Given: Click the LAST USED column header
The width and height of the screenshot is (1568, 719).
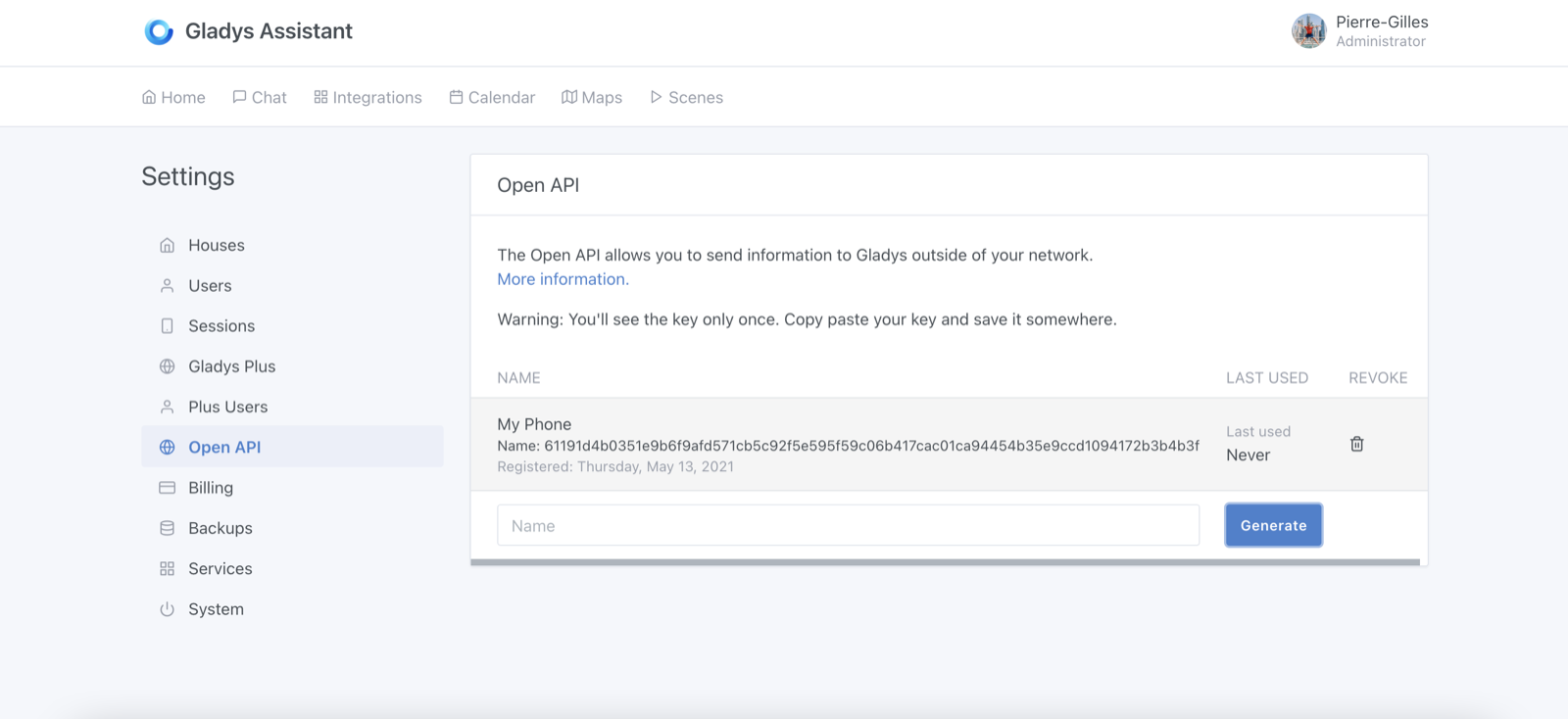Looking at the screenshot, I should [1267, 378].
